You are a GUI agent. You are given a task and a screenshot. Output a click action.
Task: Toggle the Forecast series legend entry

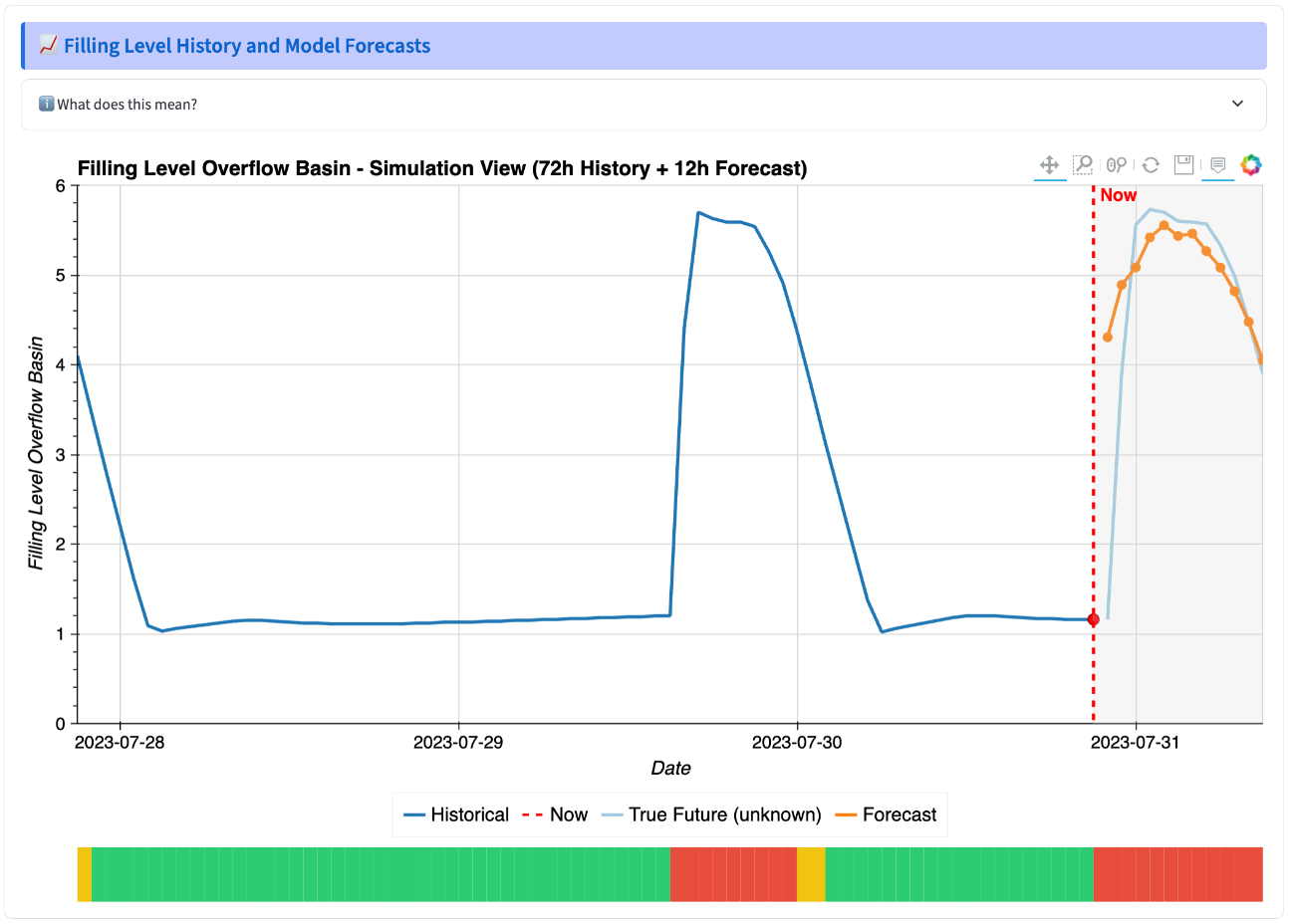click(x=886, y=814)
